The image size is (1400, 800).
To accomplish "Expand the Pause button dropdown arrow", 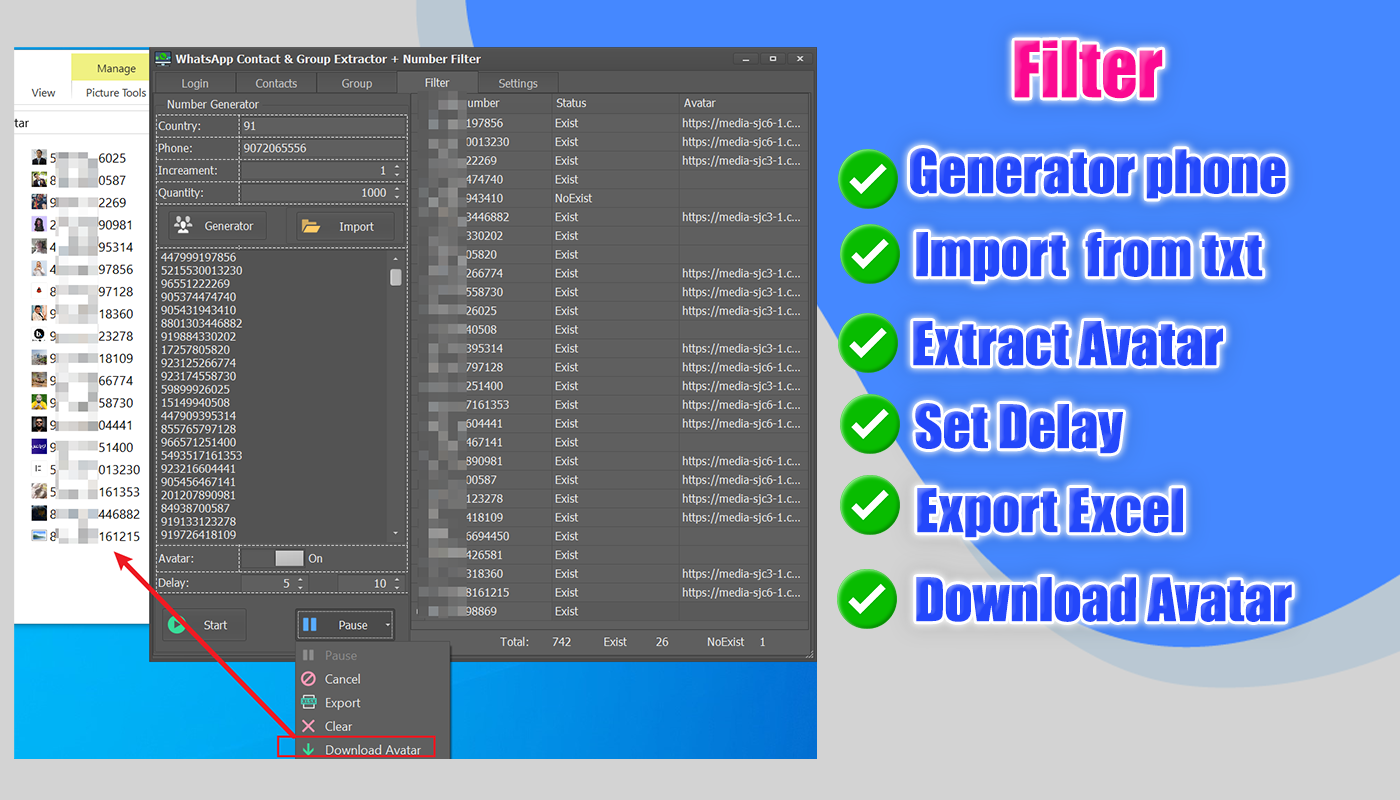I will (387, 625).
